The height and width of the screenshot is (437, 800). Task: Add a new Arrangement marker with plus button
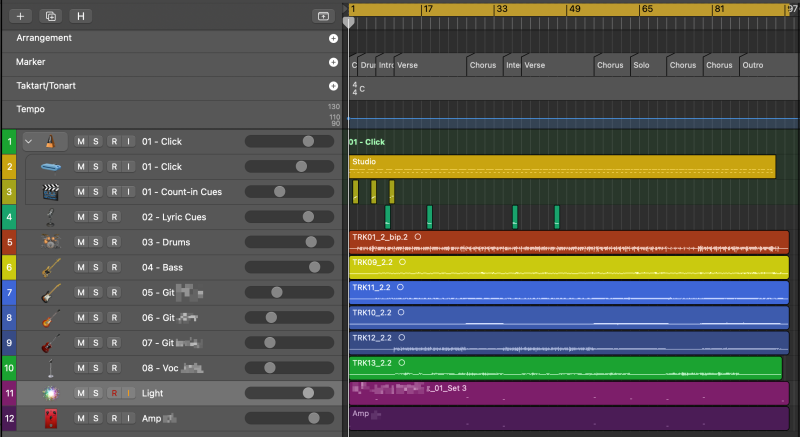(x=333, y=38)
